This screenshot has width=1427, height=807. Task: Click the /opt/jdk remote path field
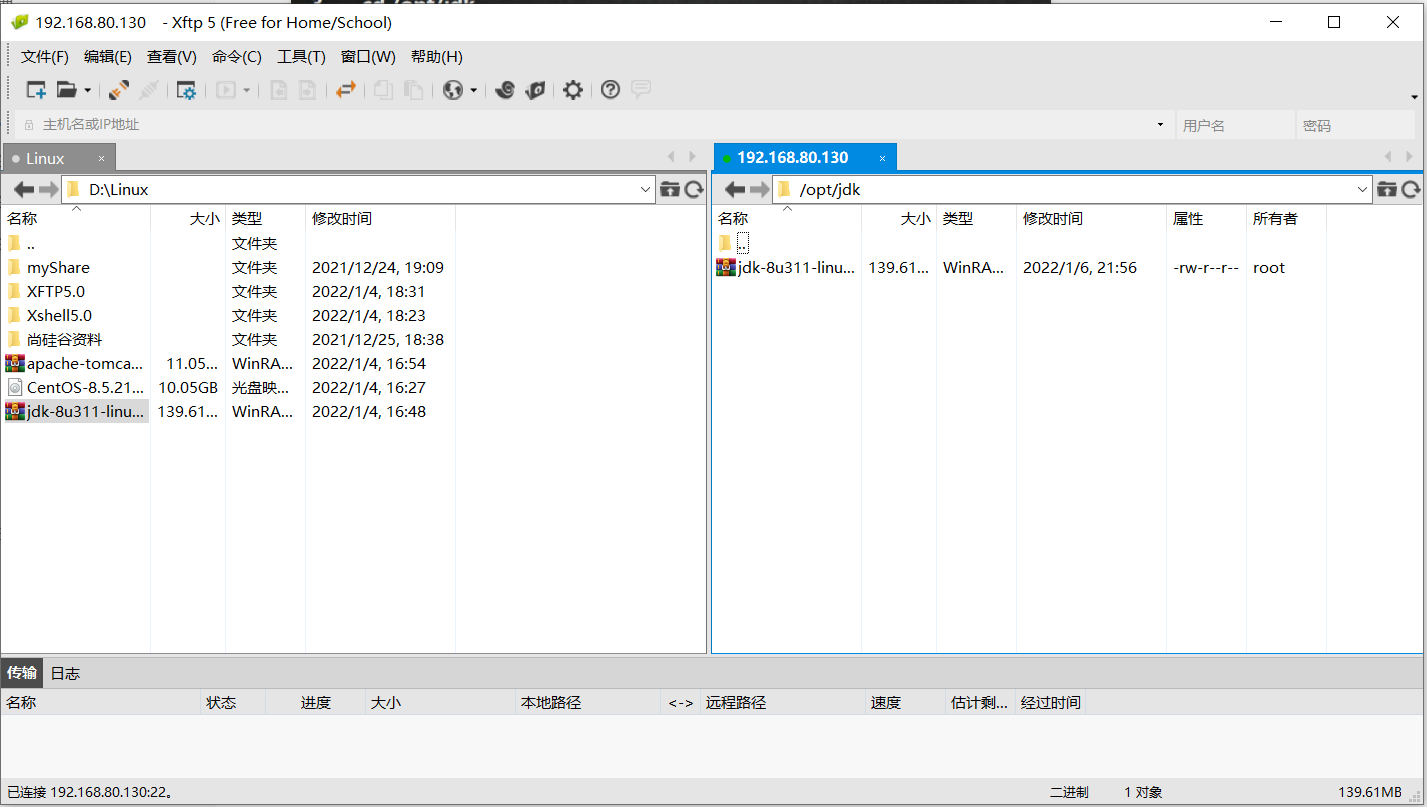(x=1072, y=189)
